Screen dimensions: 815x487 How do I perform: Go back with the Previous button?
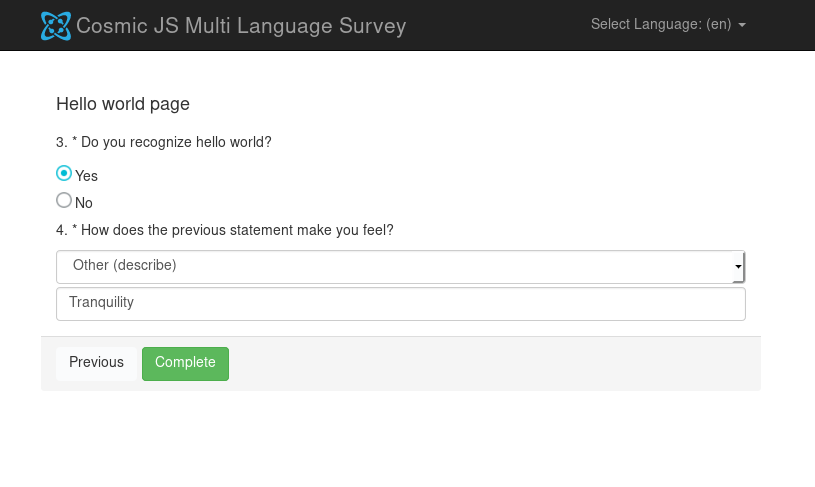coord(96,363)
